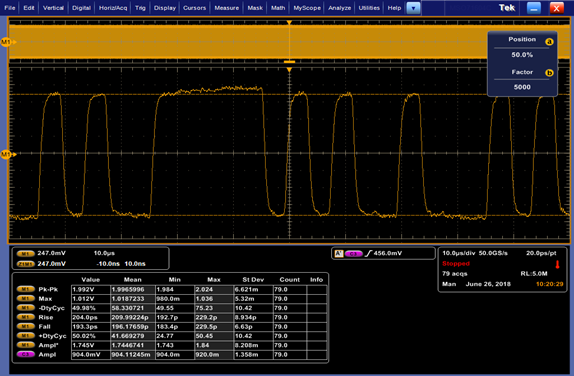Select the Factor knob 'b' indicator
Image resolution: width=574 pixels, height=376 pixels.
tap(549, 72)
